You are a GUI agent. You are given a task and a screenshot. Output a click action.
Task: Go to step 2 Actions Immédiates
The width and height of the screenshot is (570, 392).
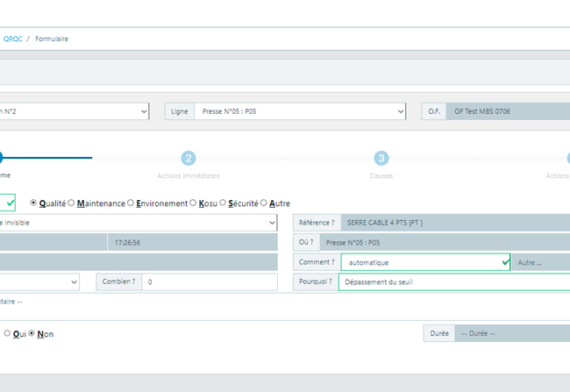click(188, 158)
